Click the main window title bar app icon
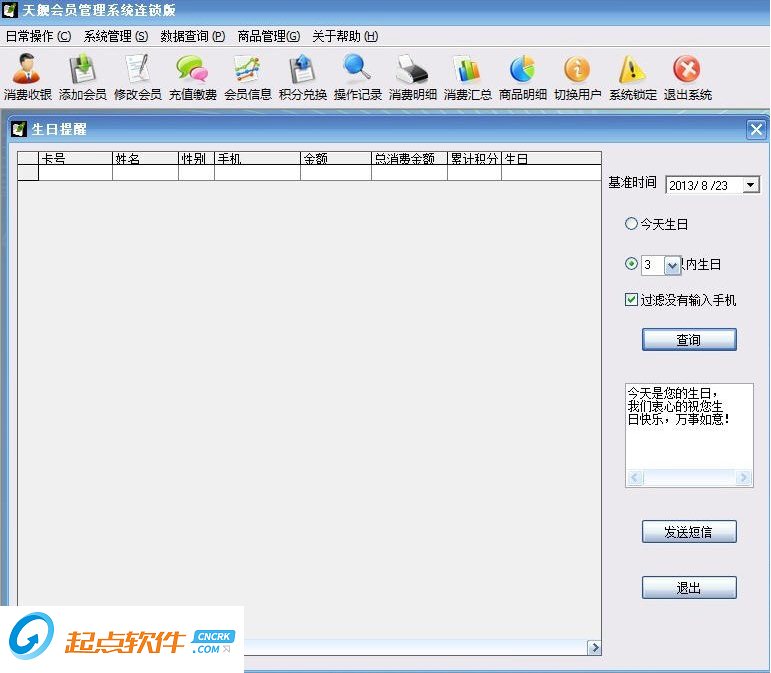The image size is (771, 673). (x=10, y=10)
